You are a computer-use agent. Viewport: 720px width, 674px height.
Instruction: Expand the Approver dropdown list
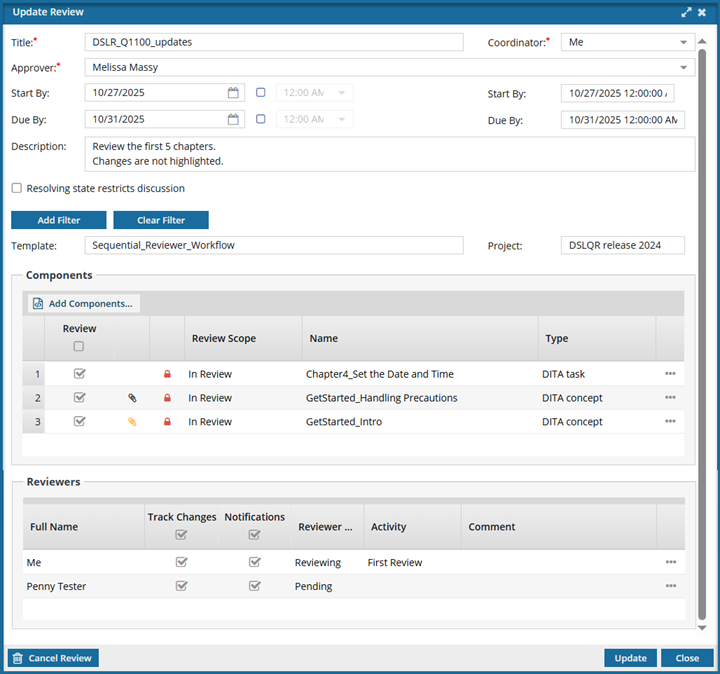click(684, 68)
